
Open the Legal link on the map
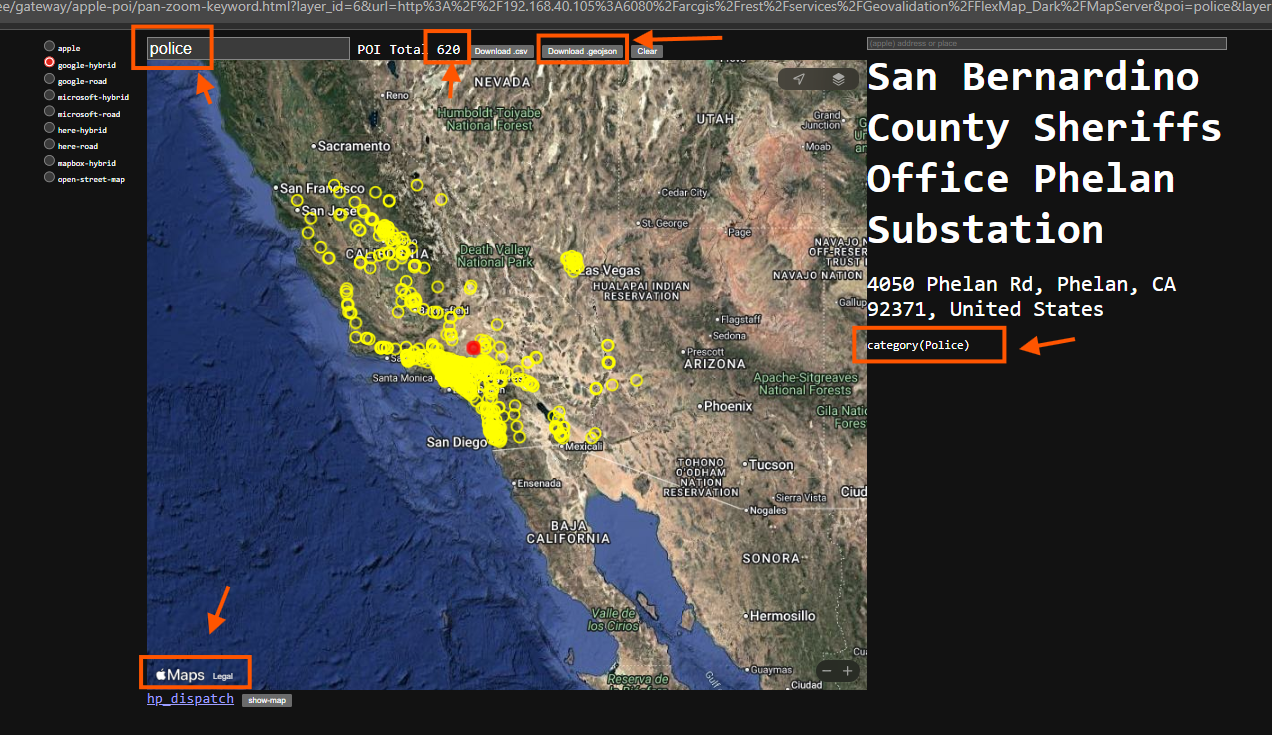coord(223,677)
